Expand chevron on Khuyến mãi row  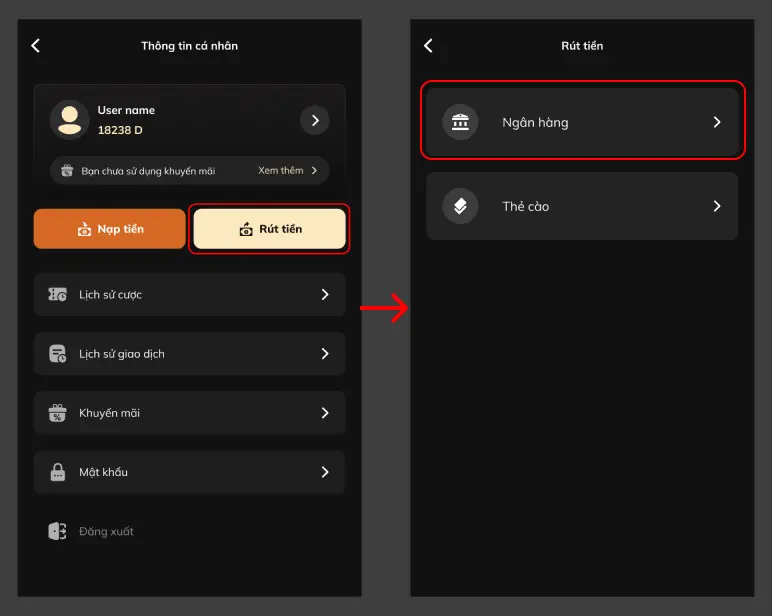click(325, 413)
